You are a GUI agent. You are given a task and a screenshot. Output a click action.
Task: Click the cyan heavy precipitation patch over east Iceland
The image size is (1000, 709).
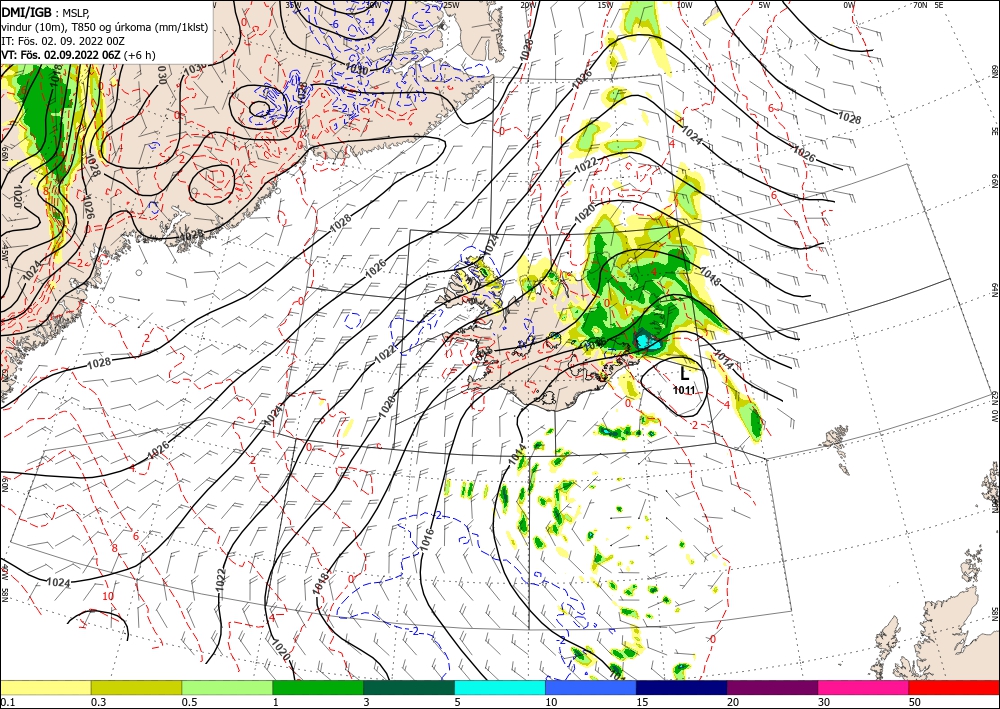click(649, 342)
